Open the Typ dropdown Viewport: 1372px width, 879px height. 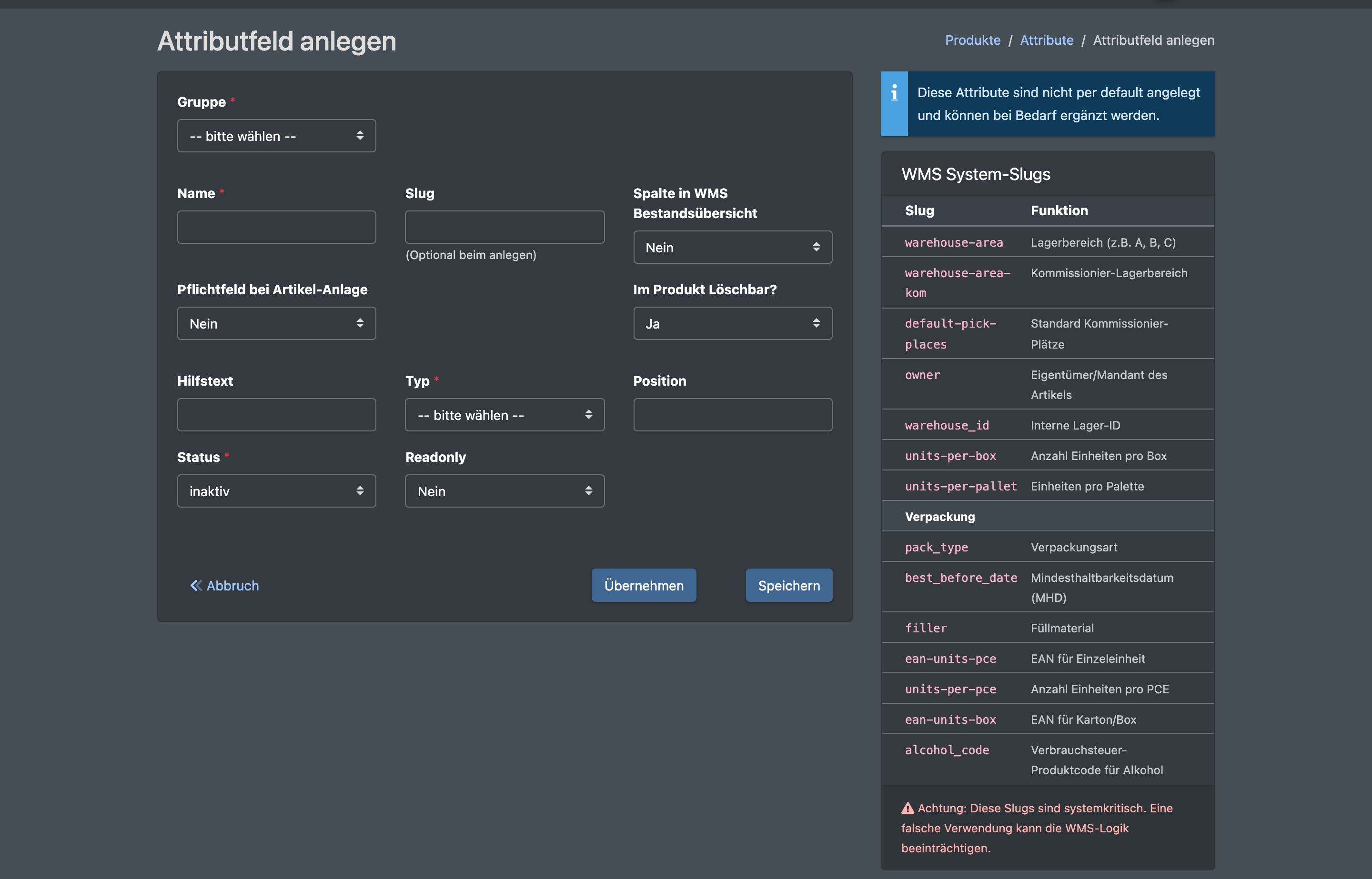504,415
